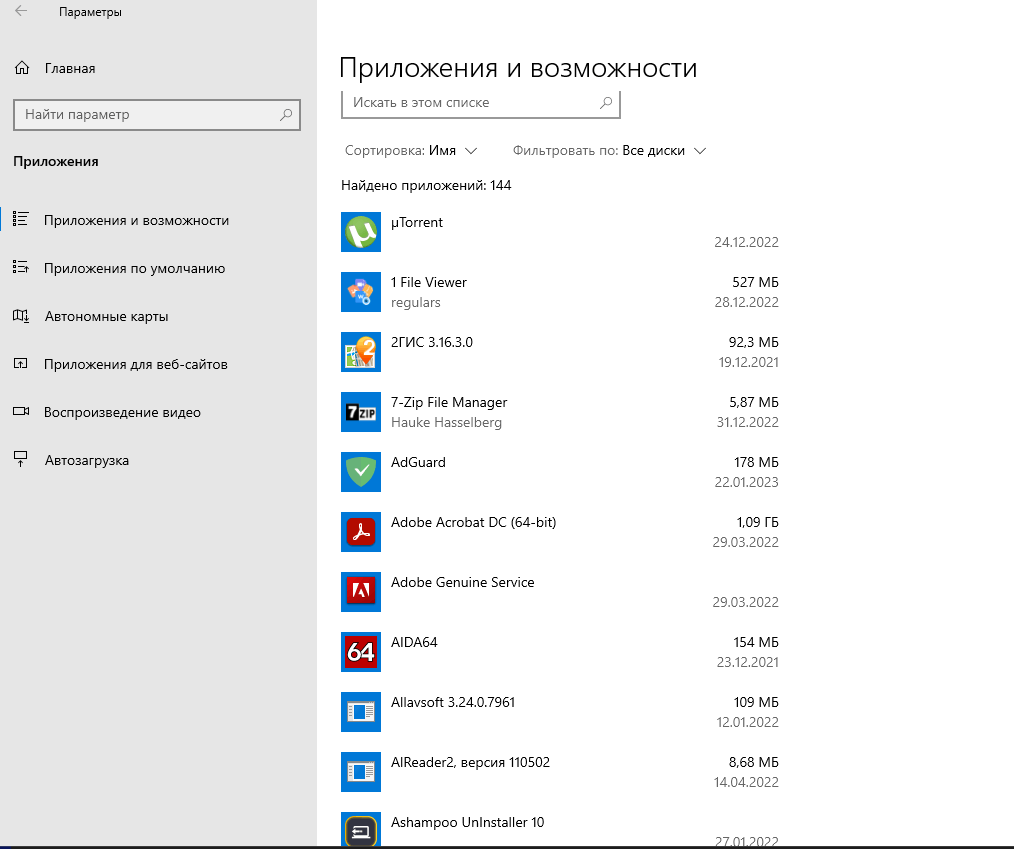Select the Приложения для веб-сайтов icon
Viewport: 1014px width, 849px height.
21,363
